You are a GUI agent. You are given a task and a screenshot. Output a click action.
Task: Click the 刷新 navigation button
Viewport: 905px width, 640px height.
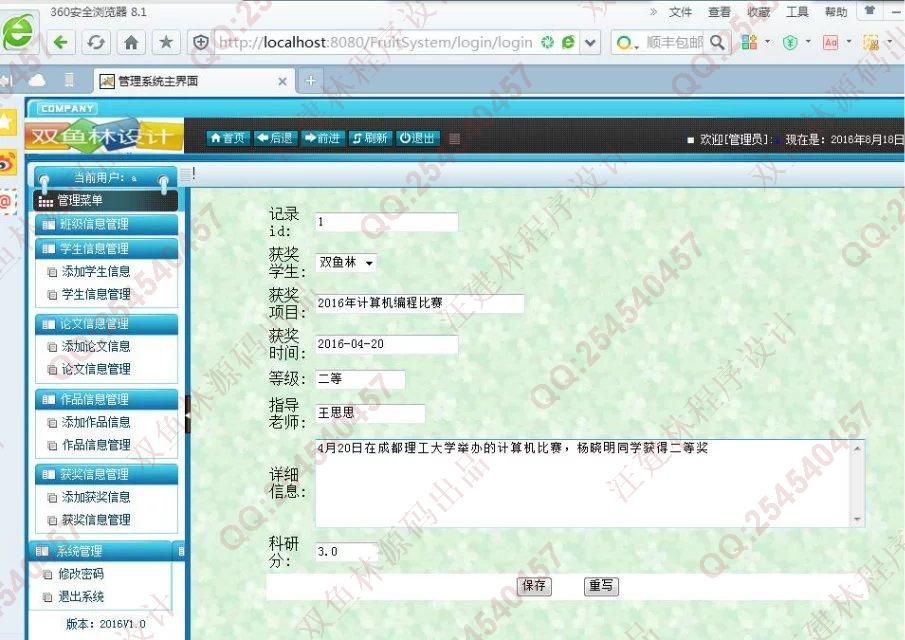click(370, 138)
